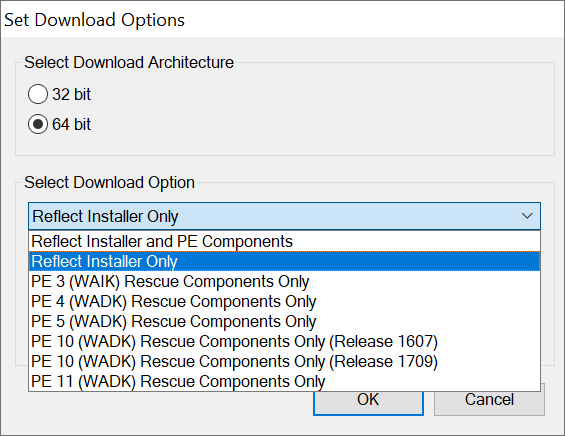Select PE 11 (WADK) Rescue Components Only
The width and height of the screenshot is (565, 436).
point(284,381)
